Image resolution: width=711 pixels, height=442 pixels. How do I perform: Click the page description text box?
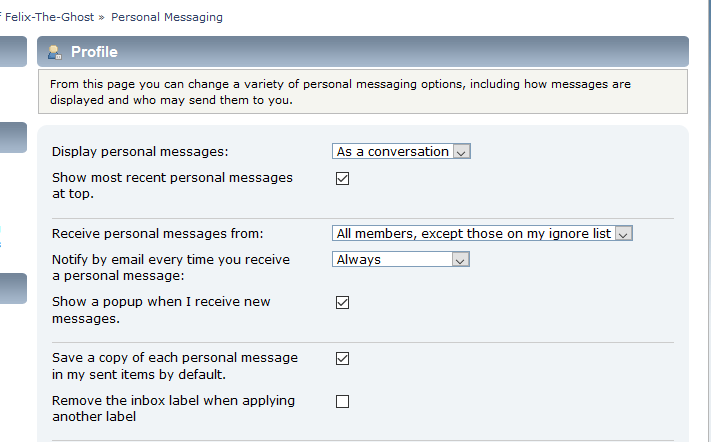point(363,92)
